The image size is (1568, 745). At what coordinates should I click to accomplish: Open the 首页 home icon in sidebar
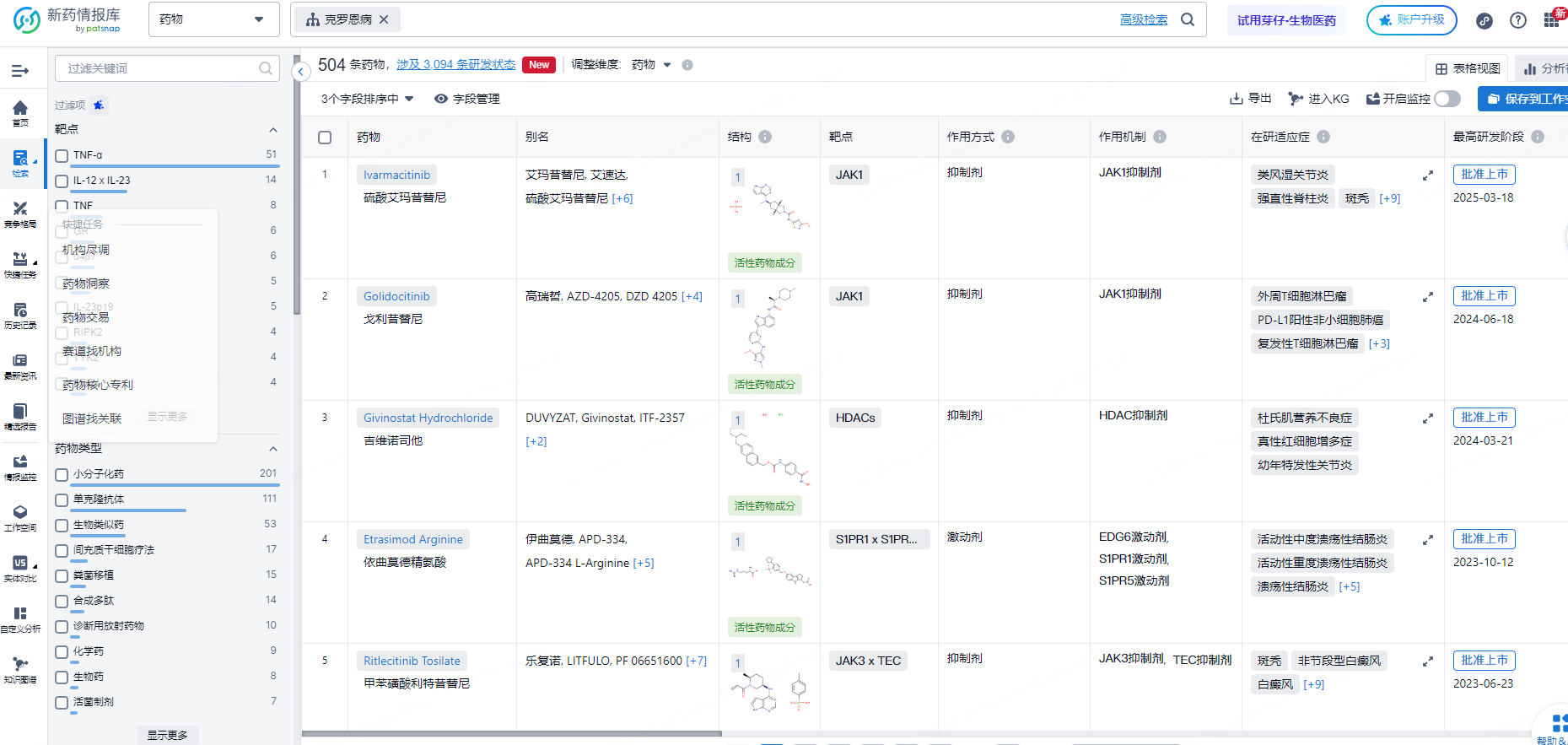point(20,113)
